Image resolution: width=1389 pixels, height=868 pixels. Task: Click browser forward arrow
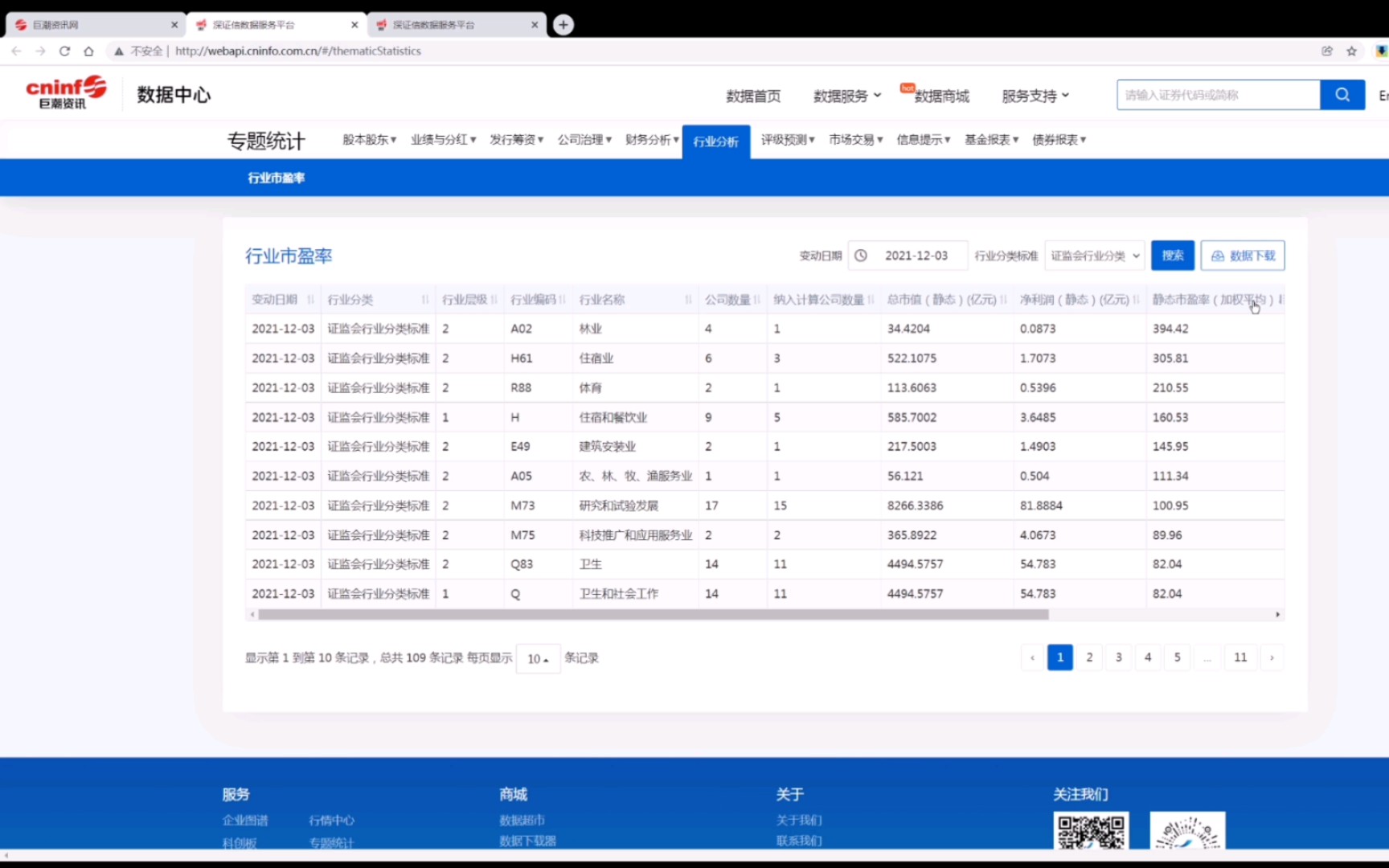coord(40,51)
